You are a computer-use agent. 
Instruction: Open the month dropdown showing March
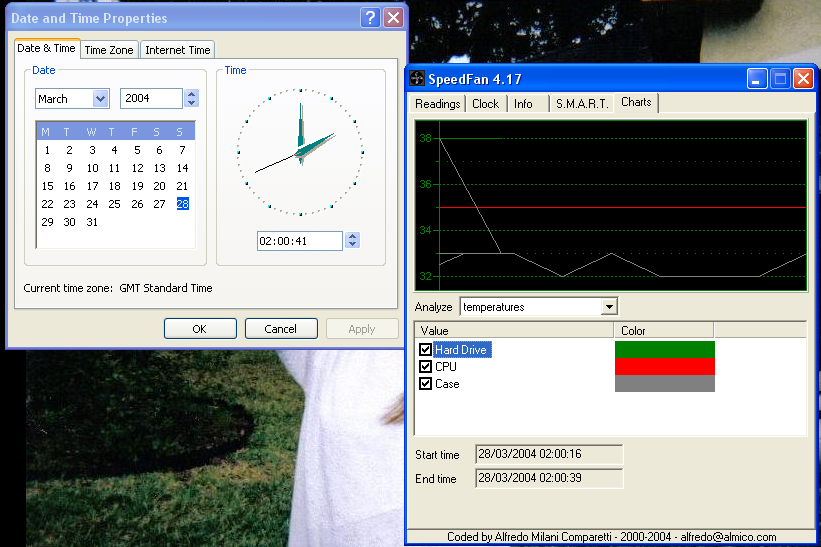click(100, 98)
